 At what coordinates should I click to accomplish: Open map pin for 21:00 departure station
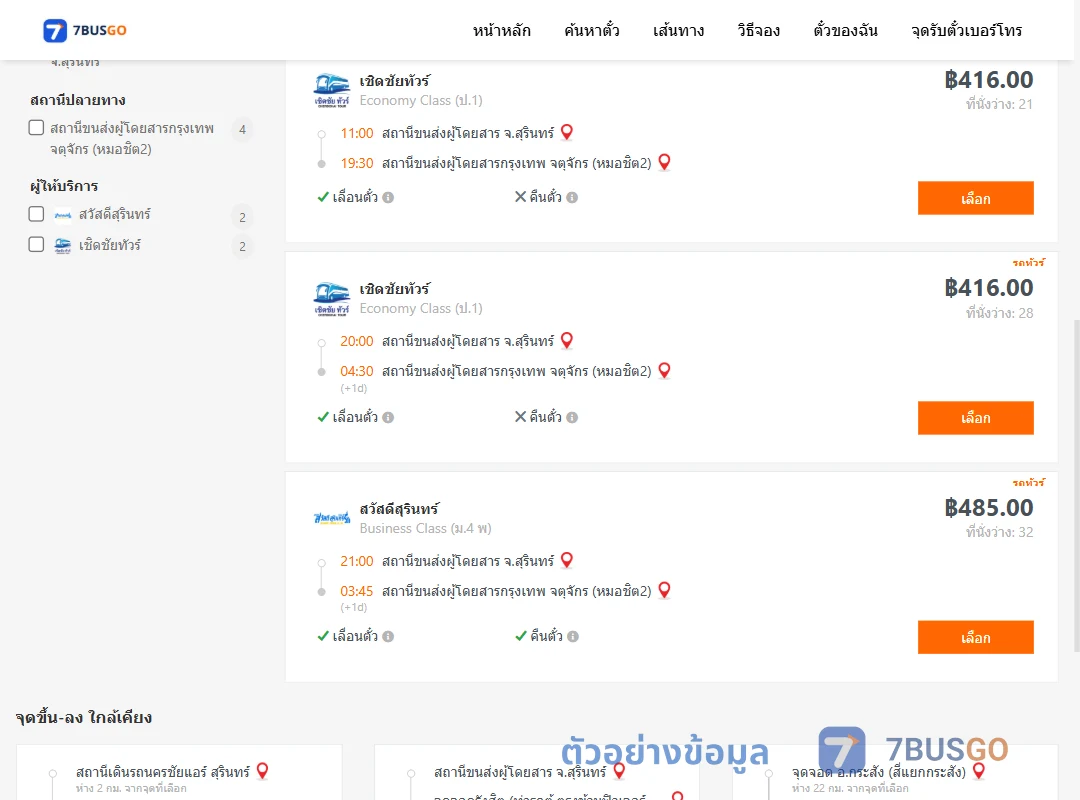[x=567, y=560]
